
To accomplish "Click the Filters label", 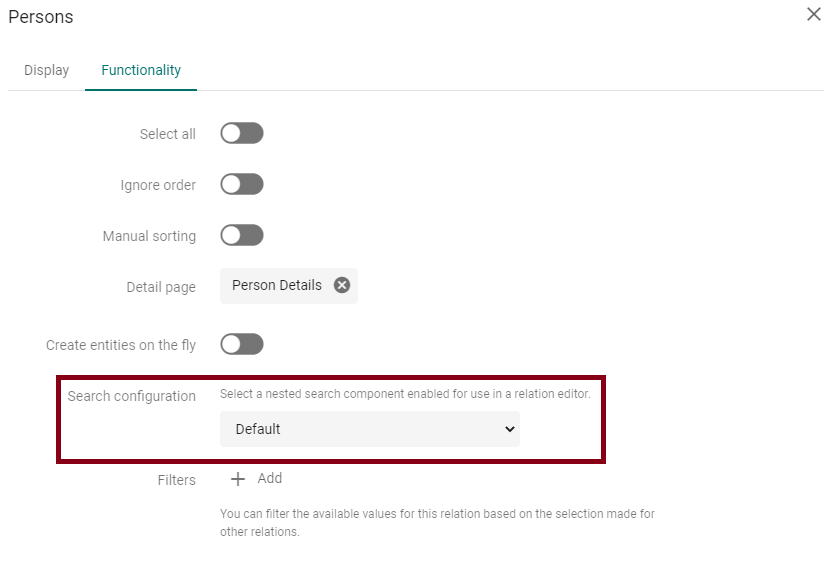I will pyautogui.click(x=177, y=480).
